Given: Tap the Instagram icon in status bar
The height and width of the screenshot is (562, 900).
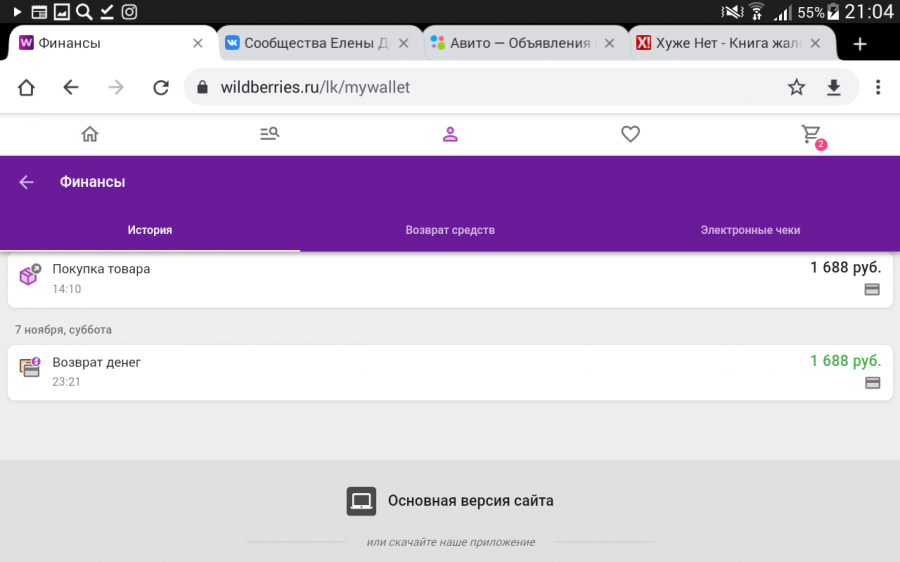Looking at the screenshot, I should click(x=129, y=11).
